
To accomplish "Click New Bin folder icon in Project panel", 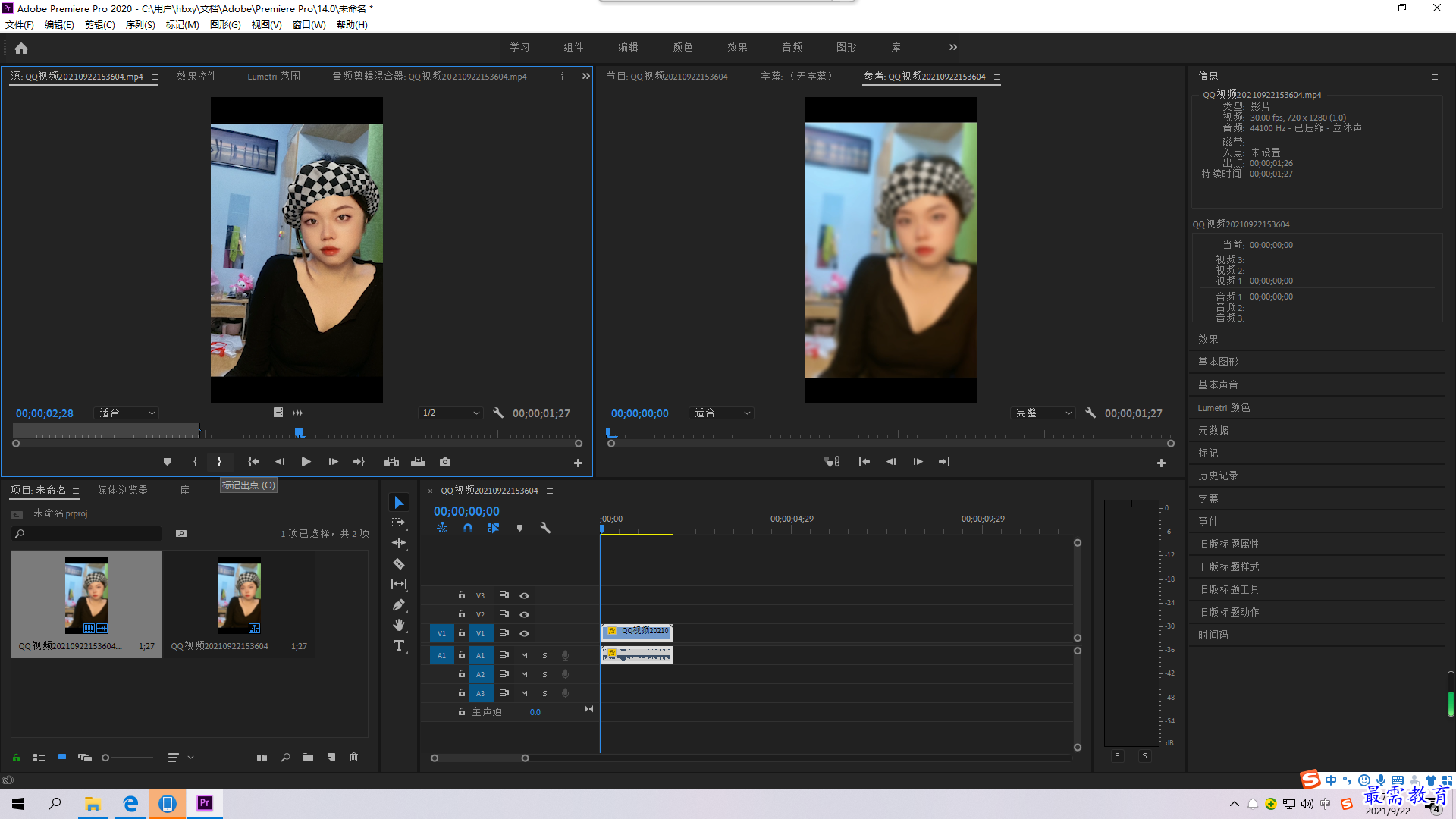I will (x=308, y=758).
